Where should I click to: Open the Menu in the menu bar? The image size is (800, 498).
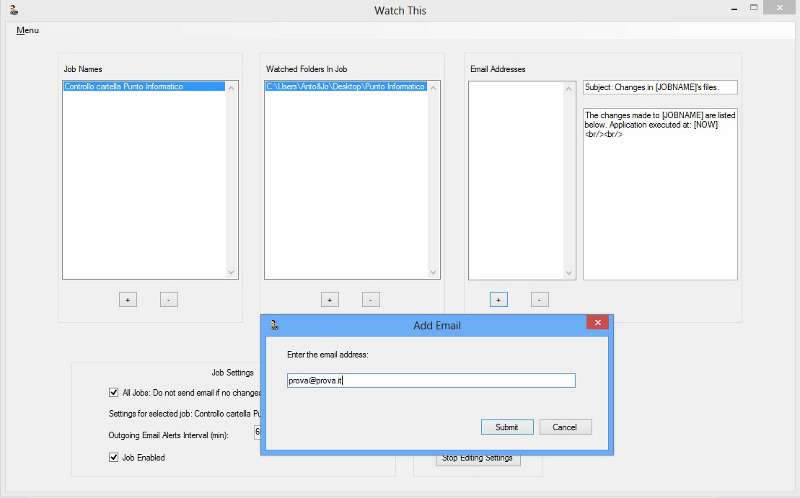point(28,30)
